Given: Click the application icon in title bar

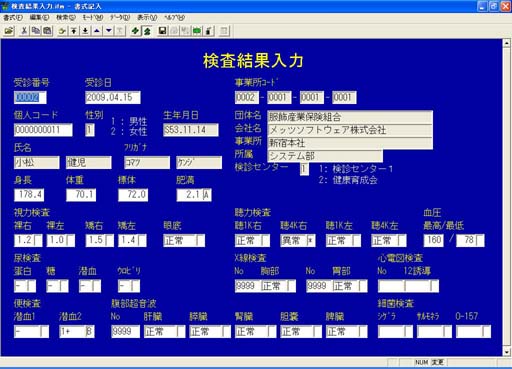Looking at the screenshot, I should [5, 6].
